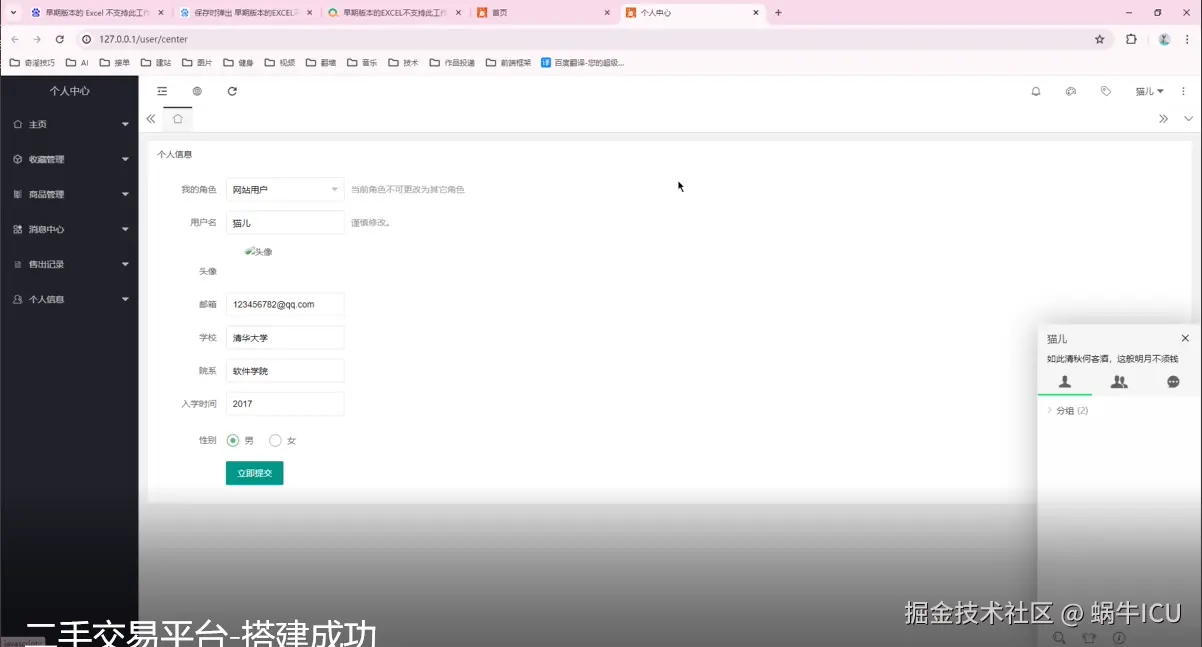Open the 百度翻译 bookmark
This screenshot has height=647, width=1202.
click(582, 62)
